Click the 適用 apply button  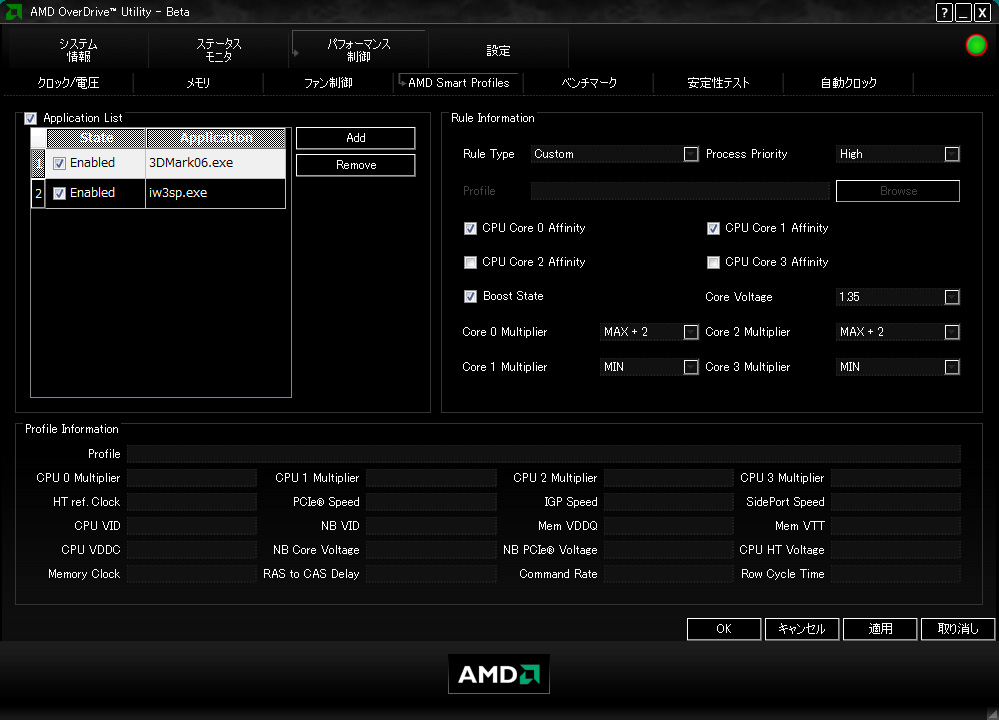[880, 629]
